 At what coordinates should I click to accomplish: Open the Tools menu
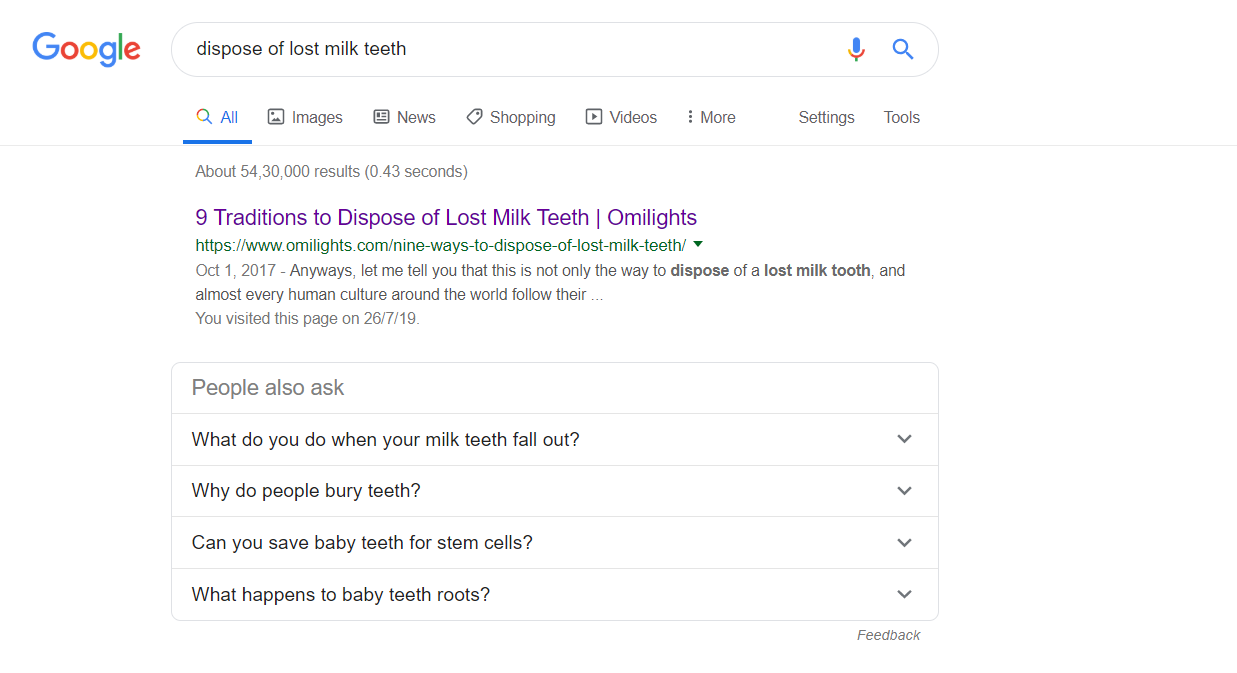(x=901, y=117)
